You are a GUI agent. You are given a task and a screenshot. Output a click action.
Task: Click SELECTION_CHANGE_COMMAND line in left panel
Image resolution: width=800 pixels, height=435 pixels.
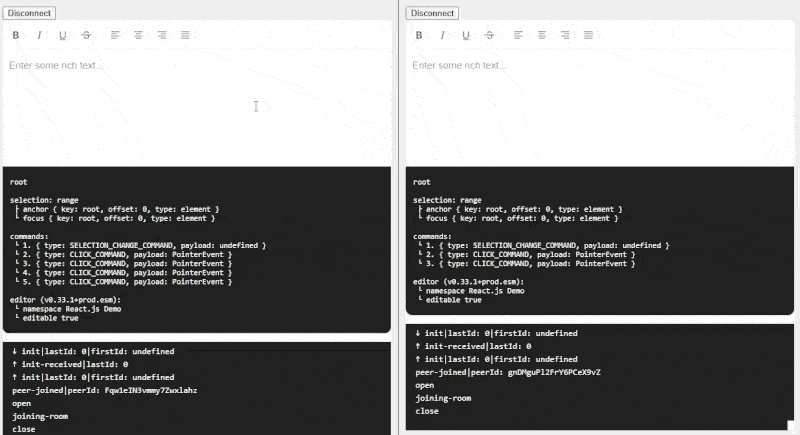pyautogui.click(x=141, y=245)
